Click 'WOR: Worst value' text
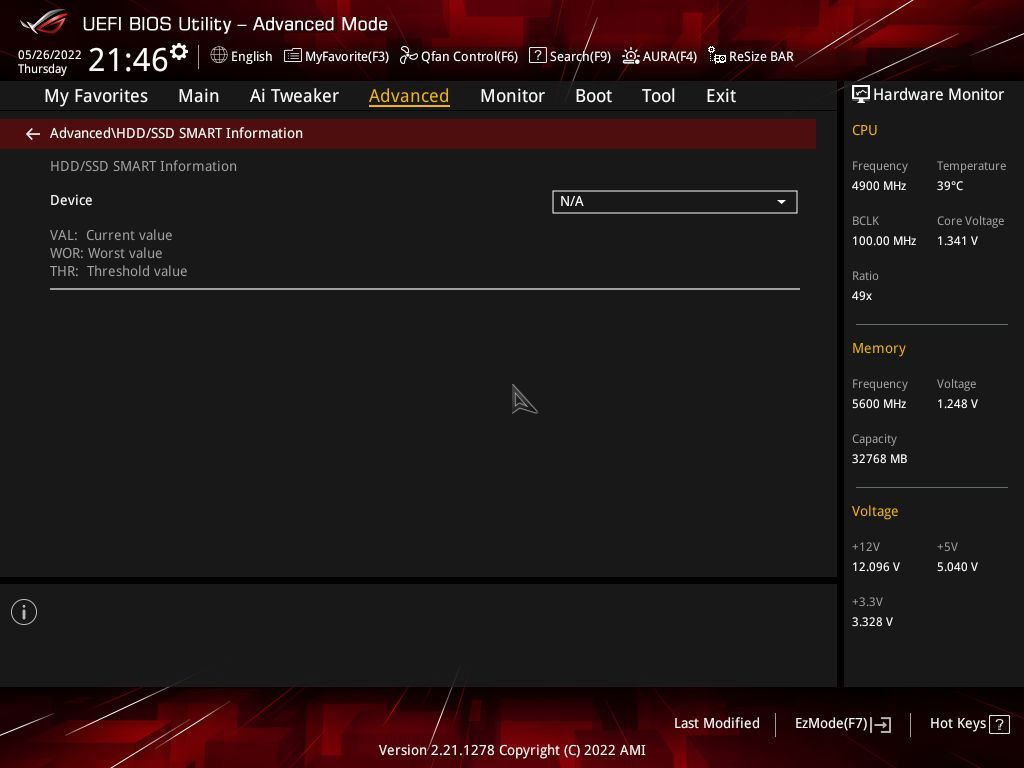The width and height of the screenshot is (1024, 768). click(106, 253)
